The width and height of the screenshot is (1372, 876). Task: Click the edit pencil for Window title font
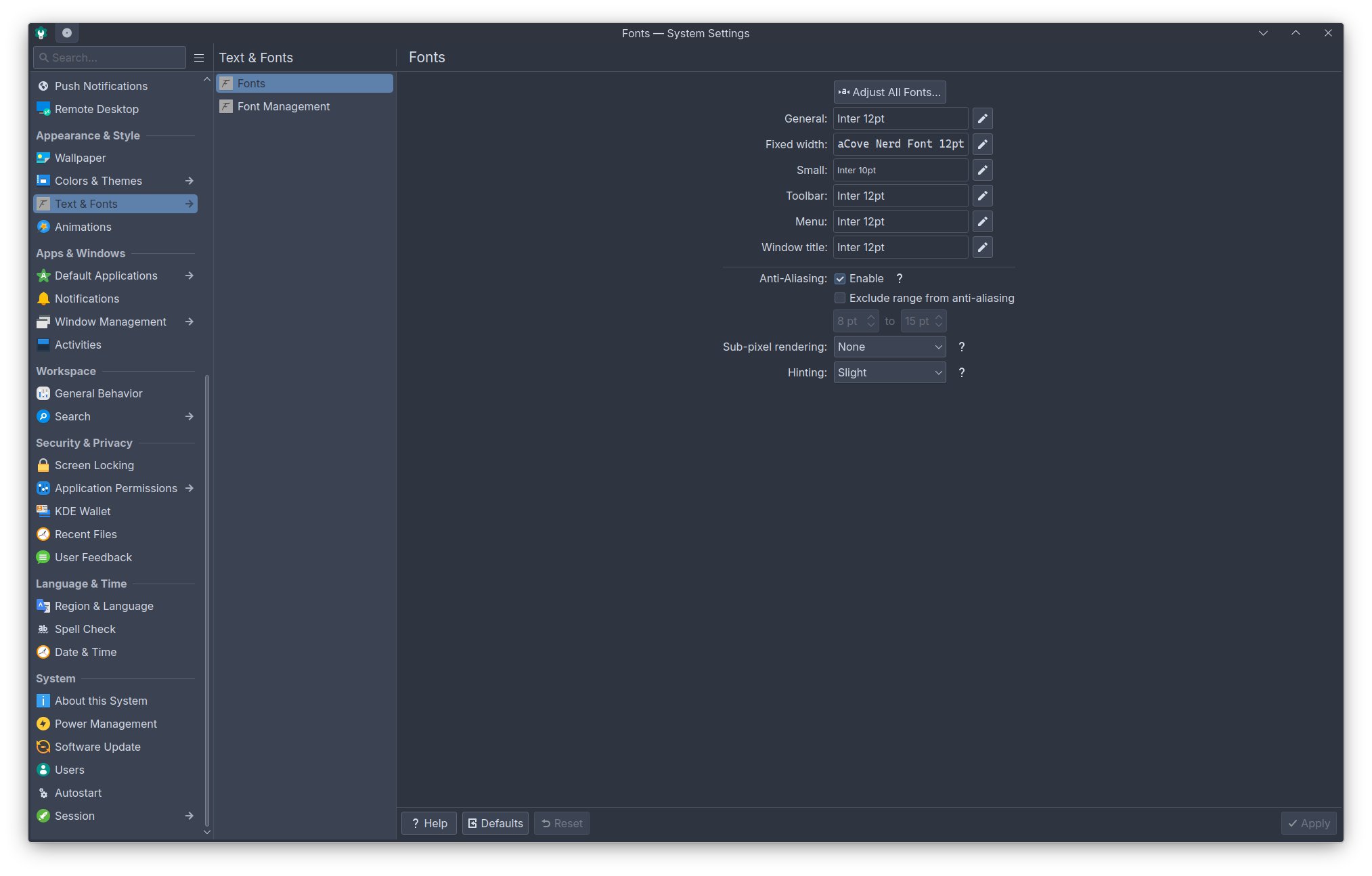click(982, 247)
